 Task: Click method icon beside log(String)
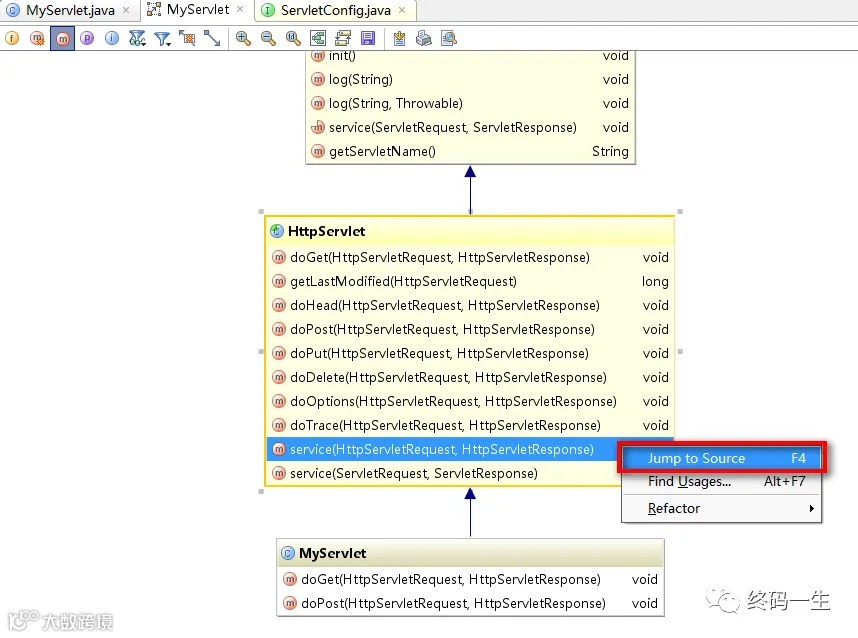click(318, 79)
